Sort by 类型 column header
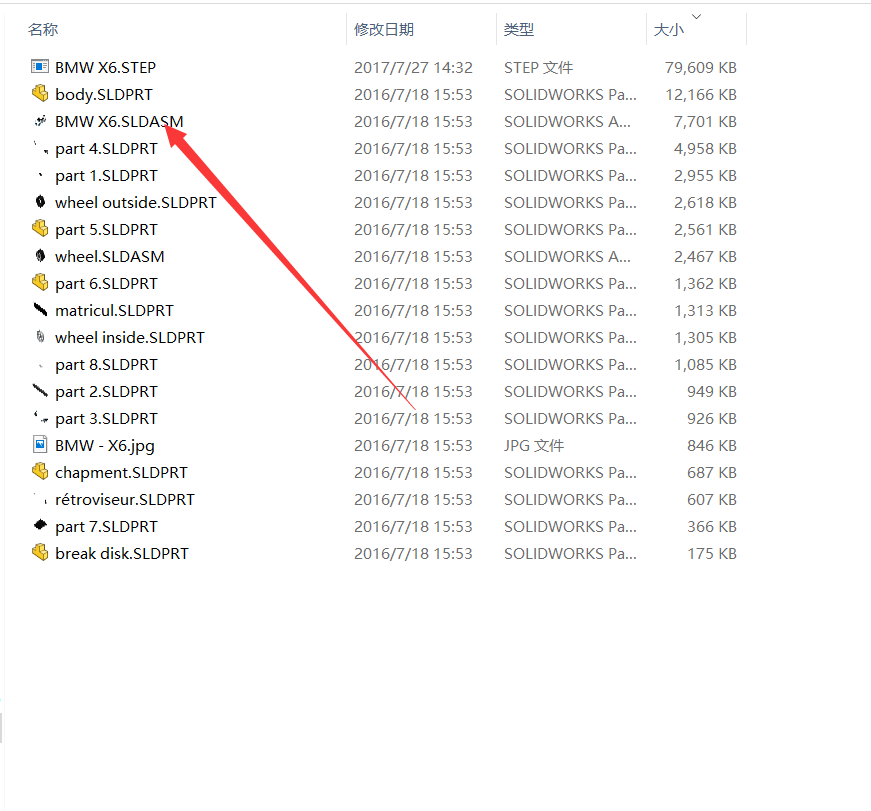The height and width of the screenshot is (811, 871). 519,29
